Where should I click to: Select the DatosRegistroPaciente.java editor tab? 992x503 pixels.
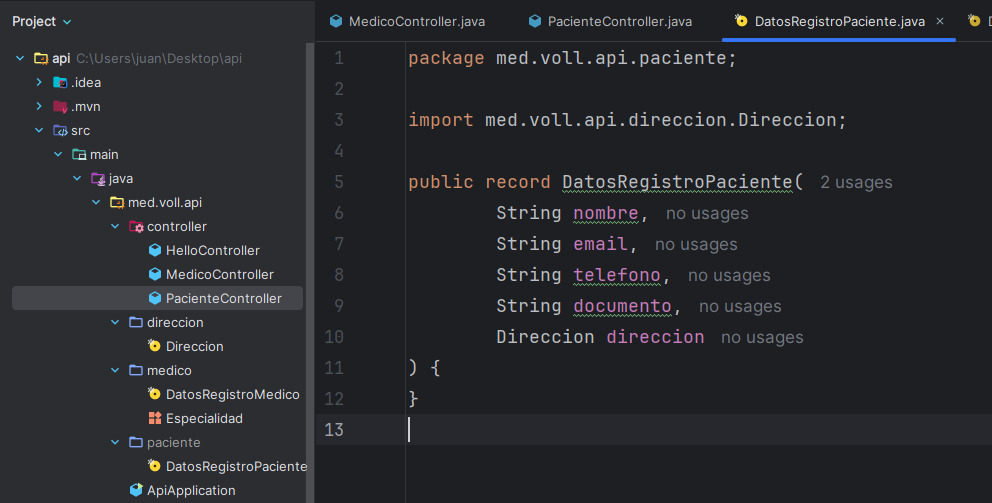(839, 22)
